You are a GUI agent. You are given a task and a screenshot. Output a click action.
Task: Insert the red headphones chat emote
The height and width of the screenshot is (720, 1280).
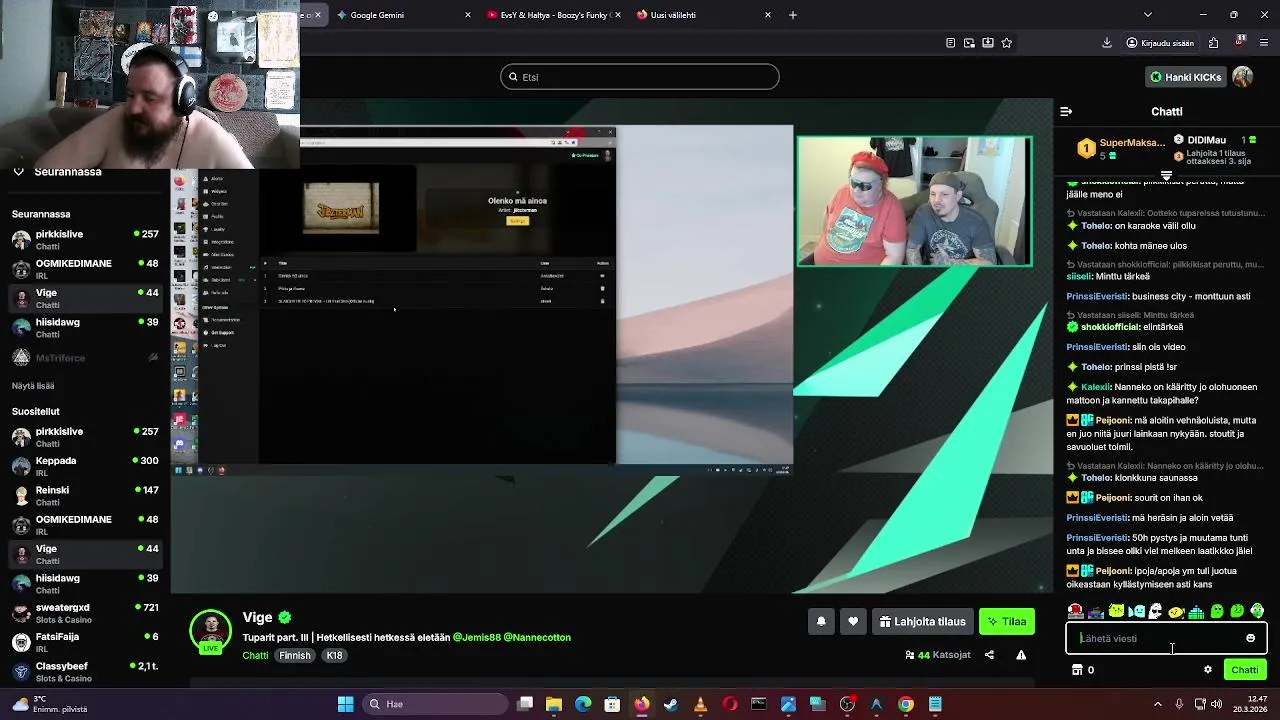(x=1075, y=611)
